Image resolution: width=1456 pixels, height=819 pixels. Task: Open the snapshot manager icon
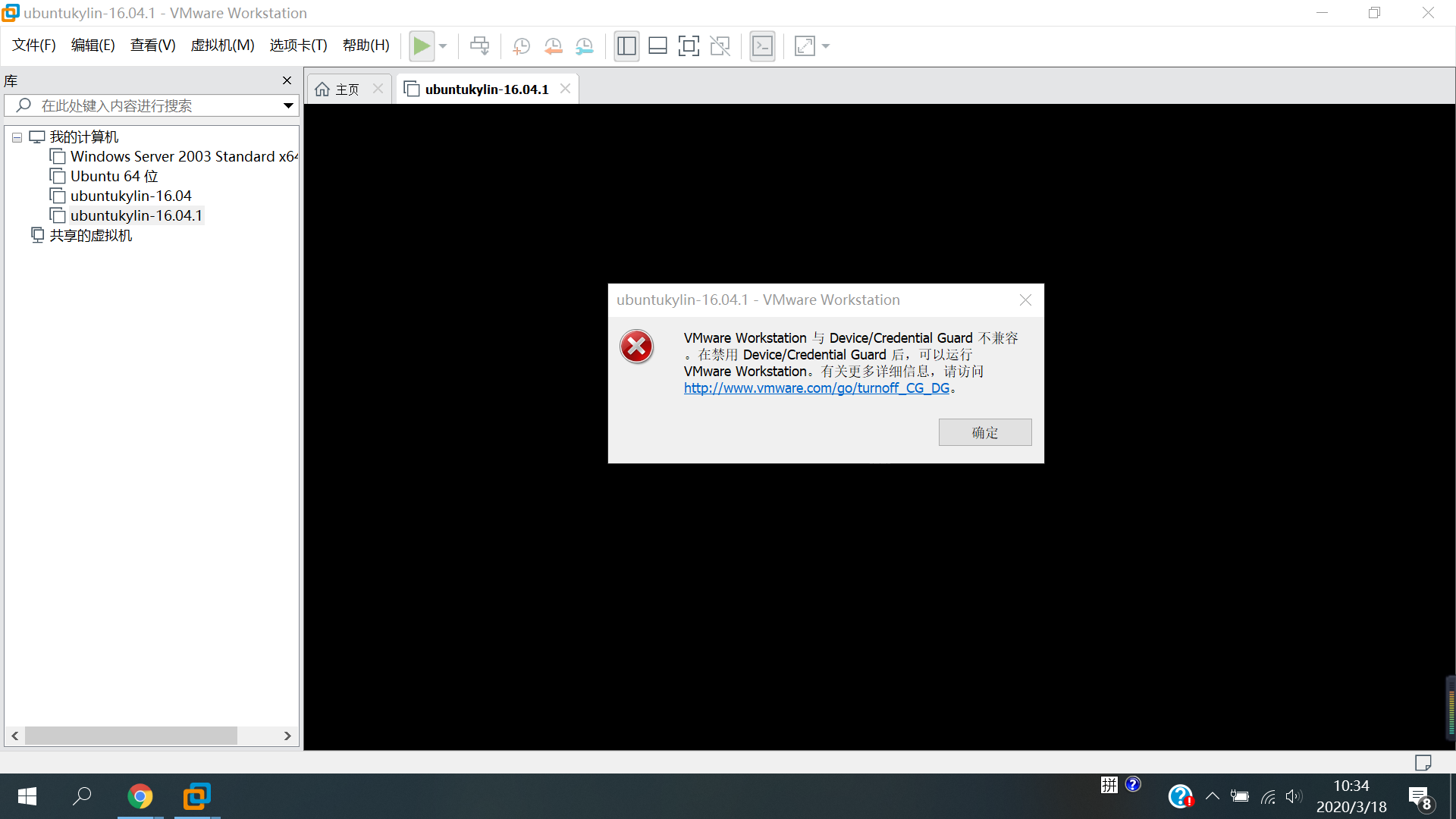[x=584, y=46]
